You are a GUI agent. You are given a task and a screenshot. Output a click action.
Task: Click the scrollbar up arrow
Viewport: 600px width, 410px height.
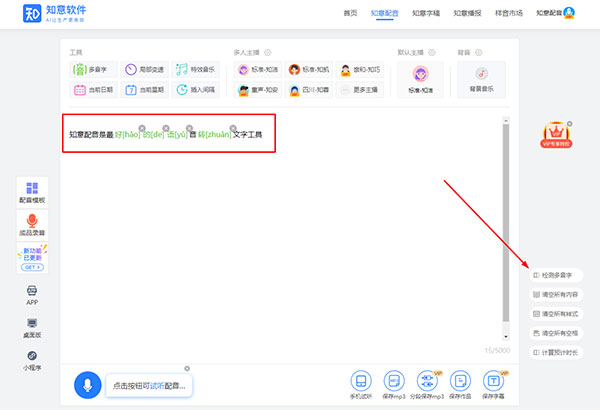(x=506, y=120)
